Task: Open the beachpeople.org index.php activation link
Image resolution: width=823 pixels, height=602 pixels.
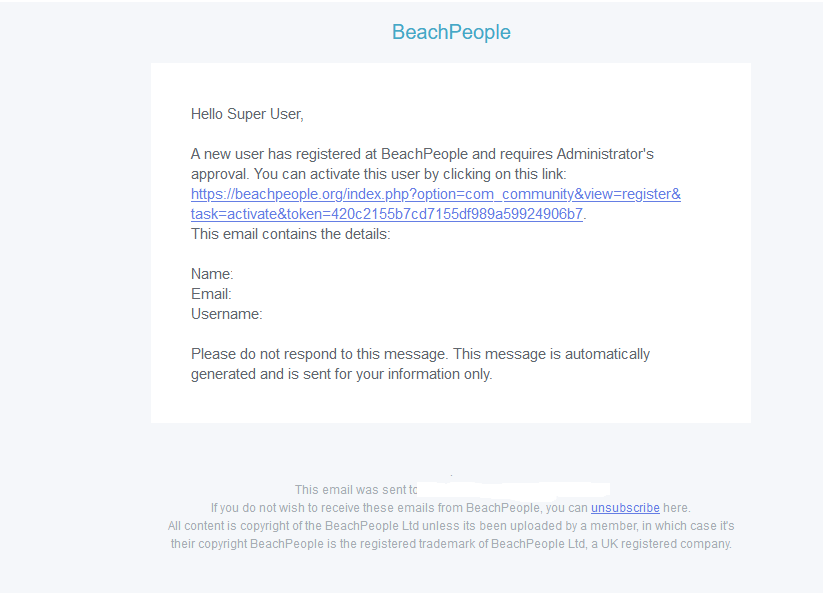Action: pyautogui.click(x=435, y=194)
